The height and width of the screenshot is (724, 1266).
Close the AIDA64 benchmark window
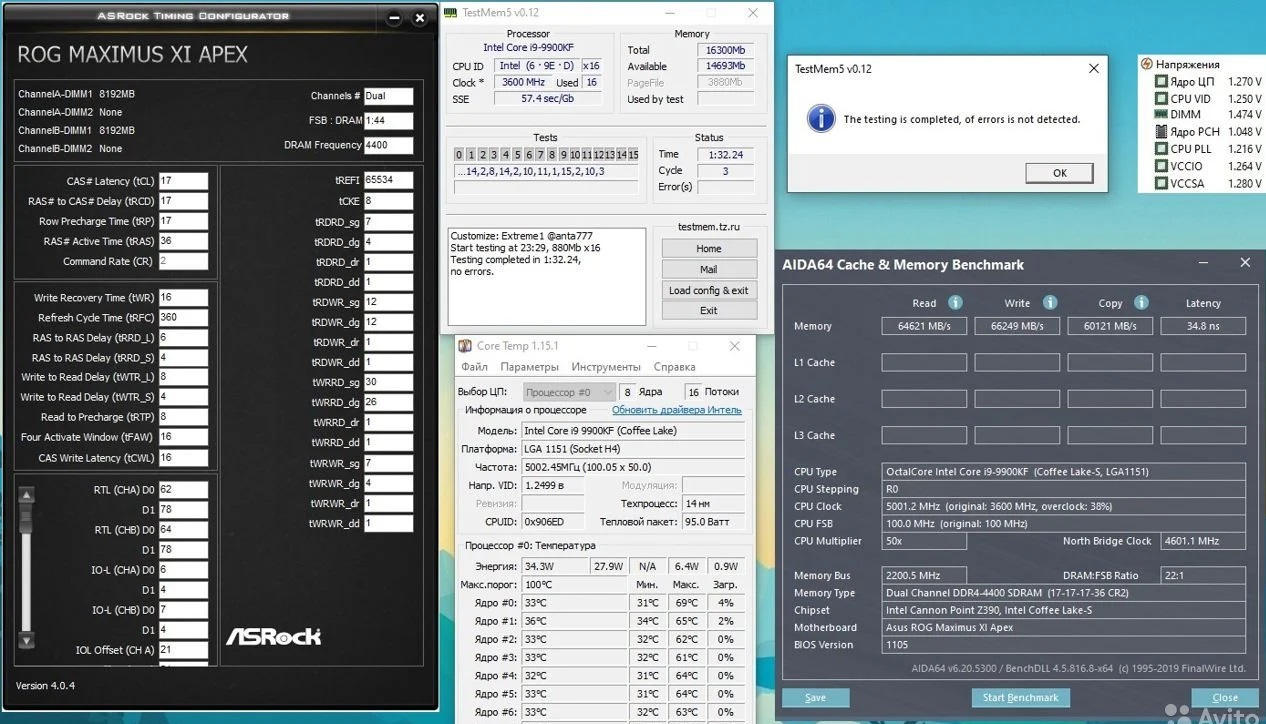[x=1245, y=263]
